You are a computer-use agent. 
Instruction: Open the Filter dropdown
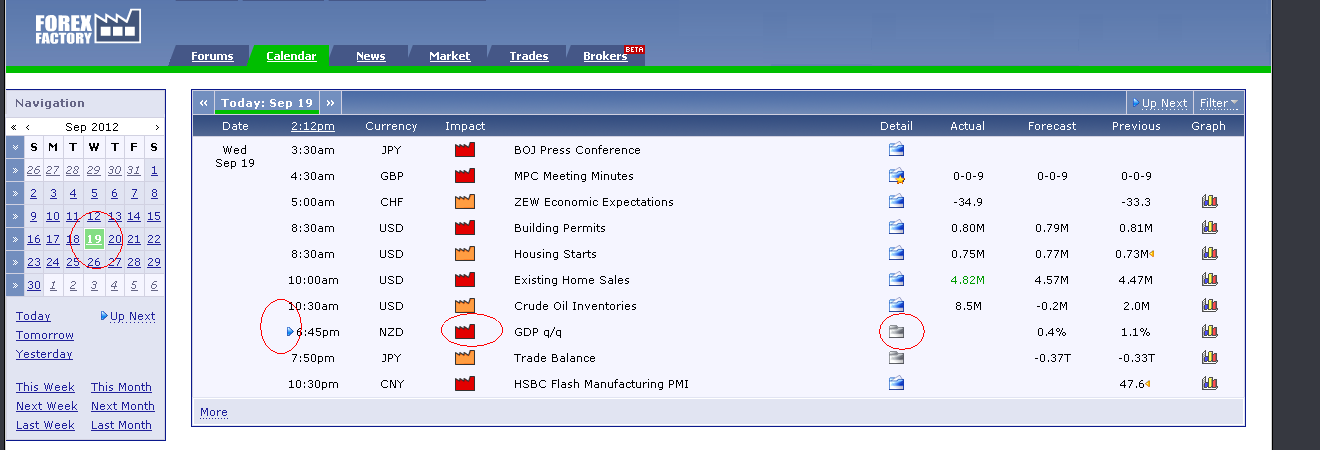point(1218,103)
